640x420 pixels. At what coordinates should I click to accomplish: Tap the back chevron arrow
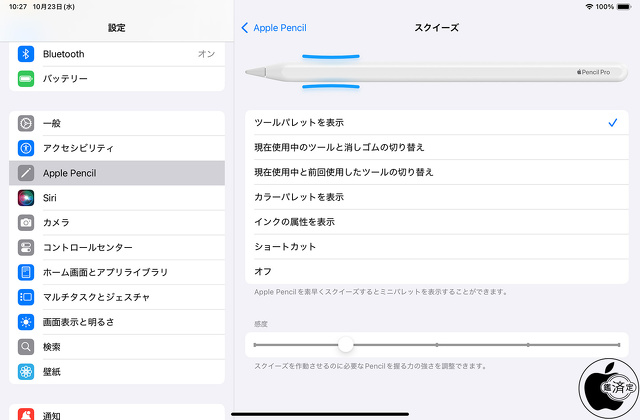tap(244, 28)
